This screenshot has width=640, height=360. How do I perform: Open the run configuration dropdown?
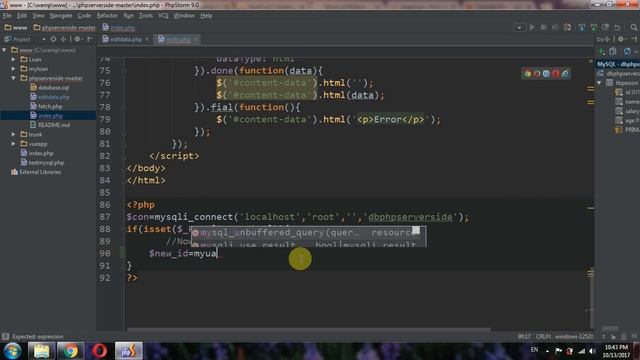click(519, 28)
